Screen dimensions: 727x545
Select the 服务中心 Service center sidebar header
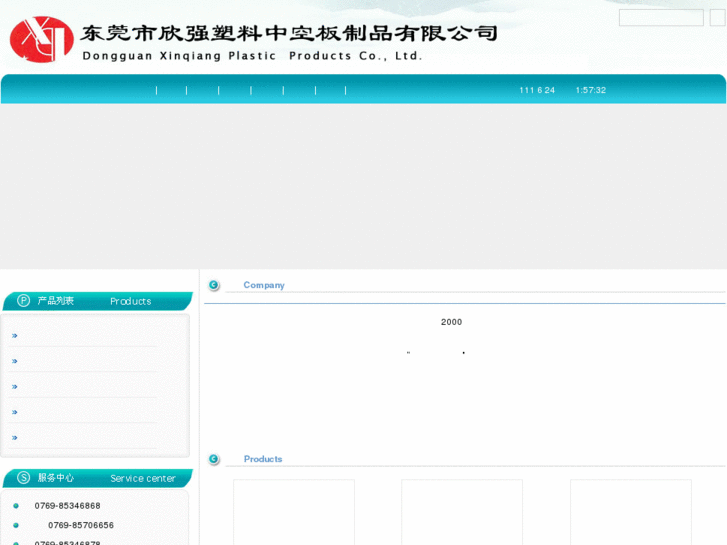tap(97, 478)
